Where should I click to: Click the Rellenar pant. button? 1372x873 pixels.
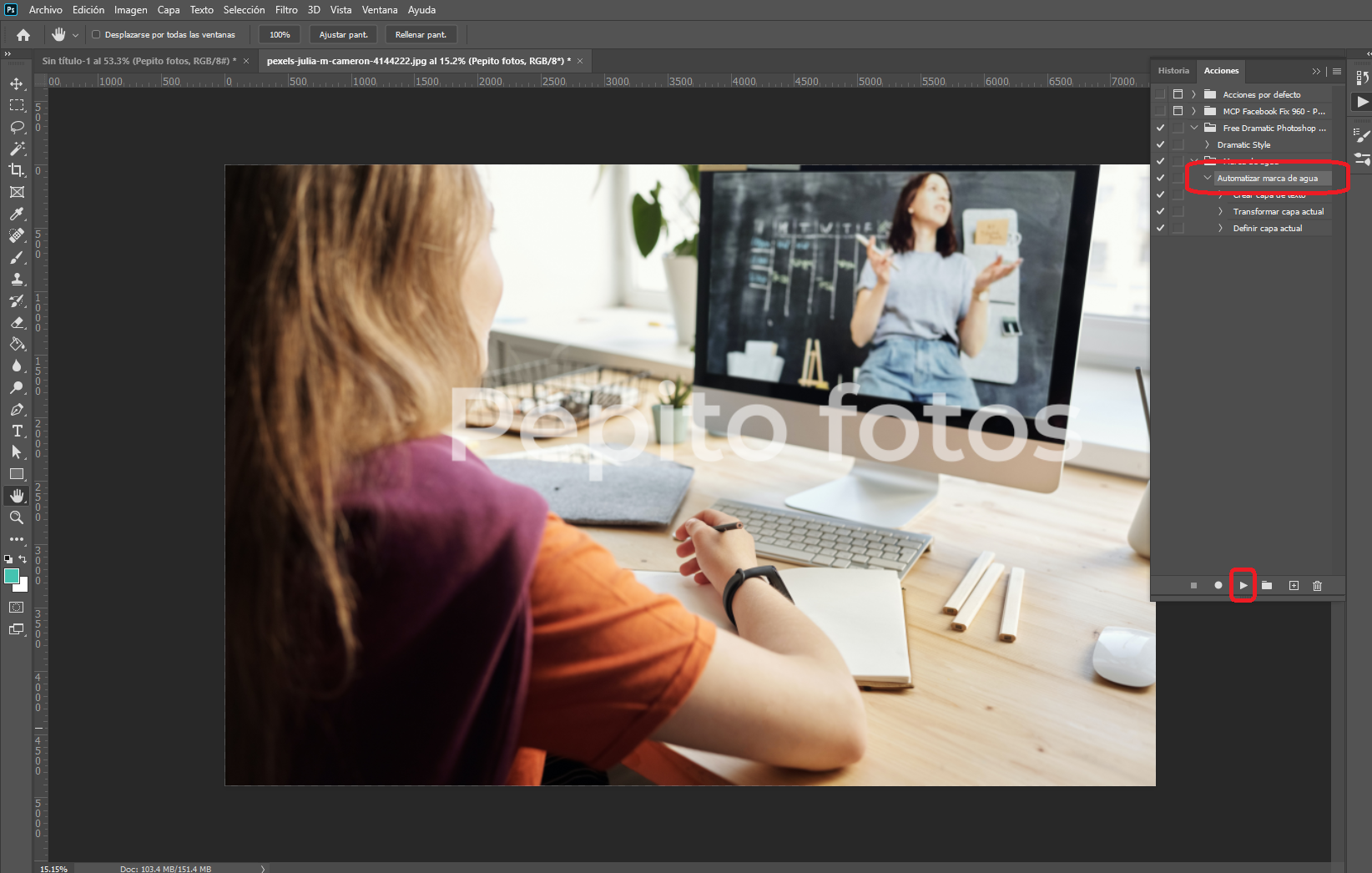coord(421,35)
